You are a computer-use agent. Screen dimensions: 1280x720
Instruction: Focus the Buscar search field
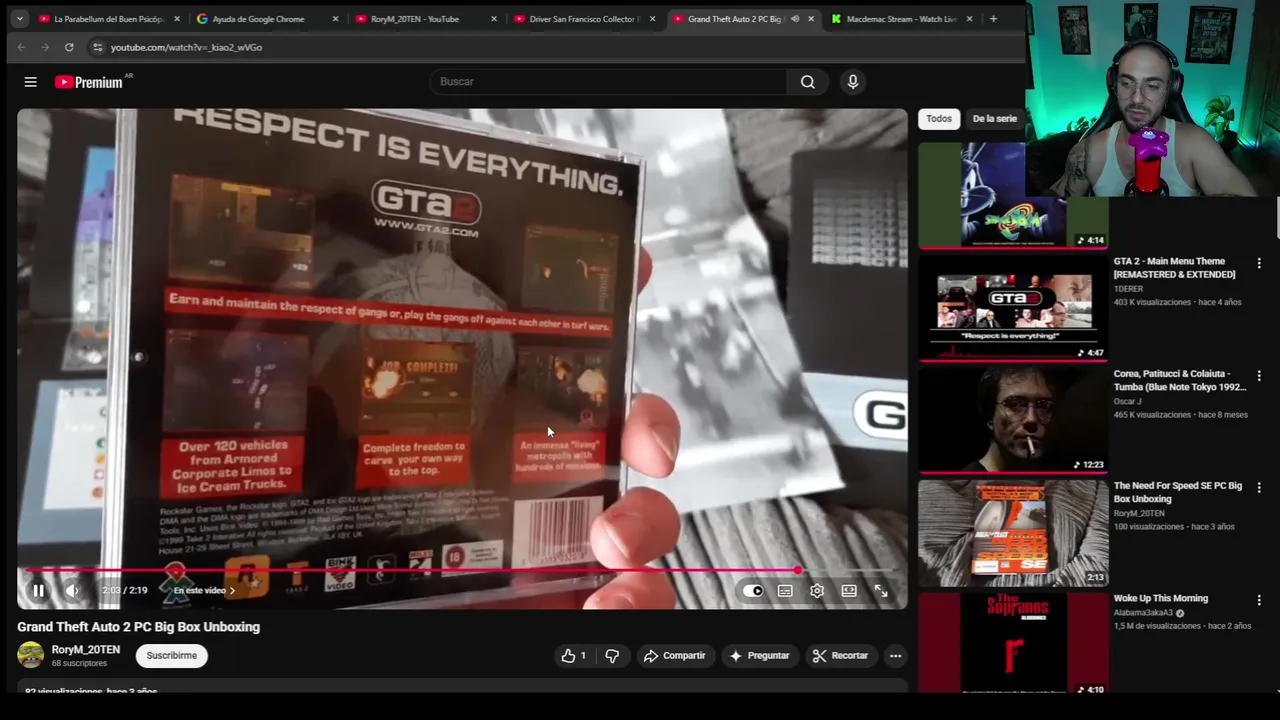click(610, 82)
